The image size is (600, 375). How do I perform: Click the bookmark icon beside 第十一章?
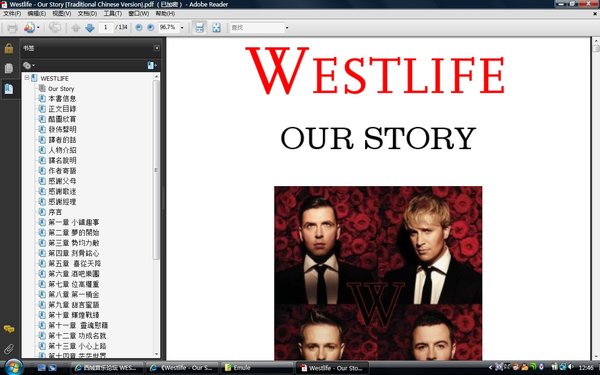click(42, 325)
